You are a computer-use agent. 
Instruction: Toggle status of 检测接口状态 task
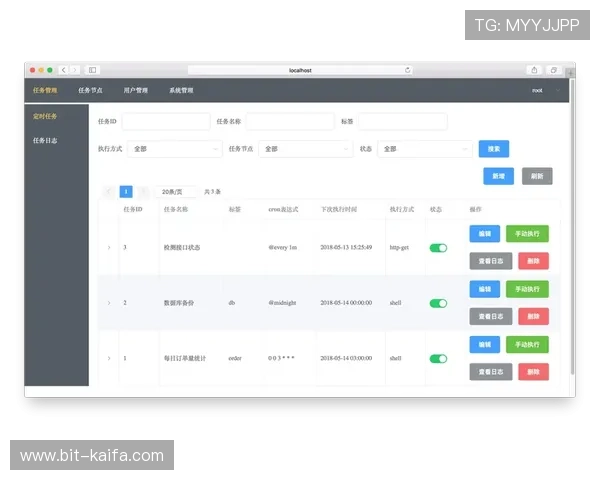[438, 248]
